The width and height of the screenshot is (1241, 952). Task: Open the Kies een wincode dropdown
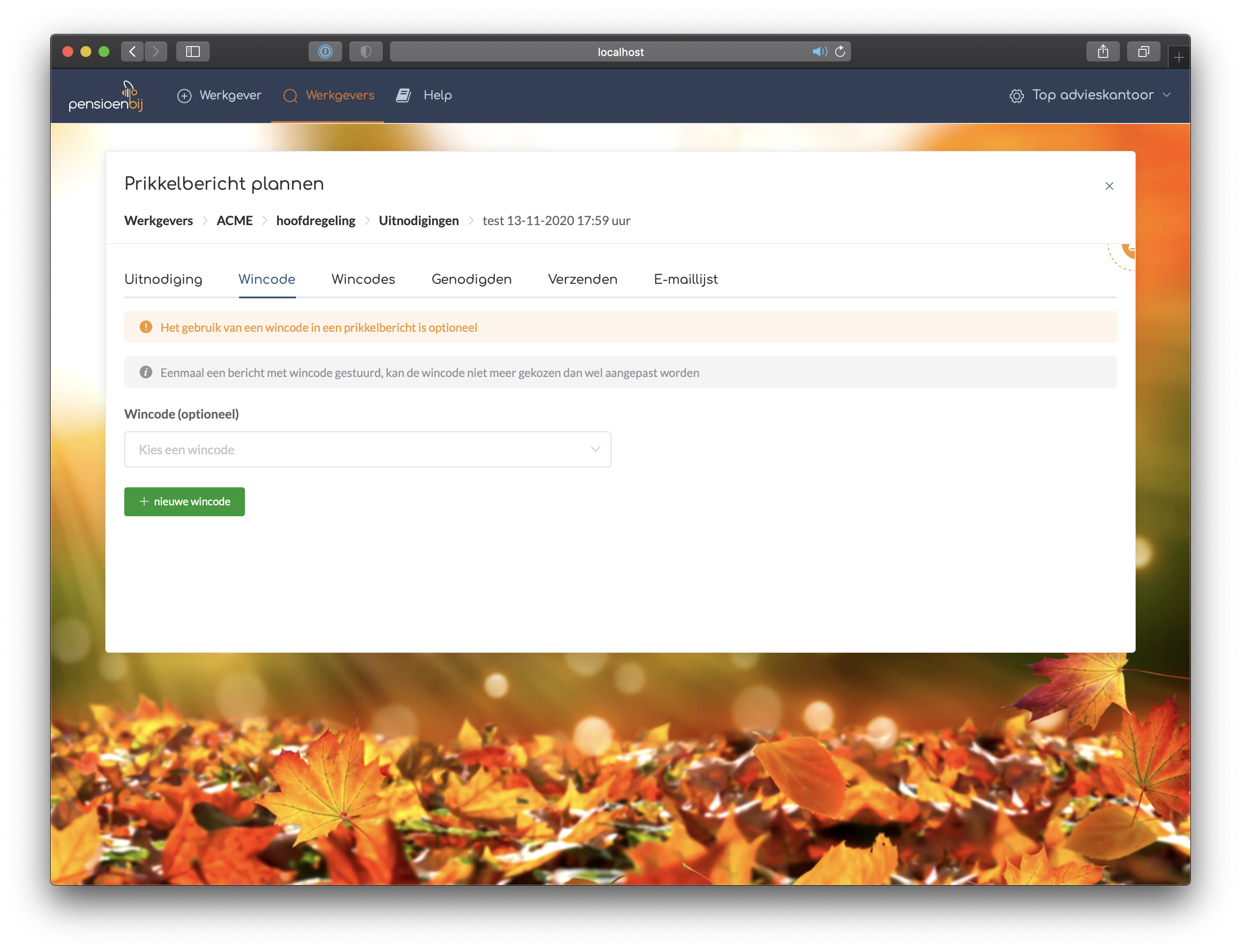coord(367,449)
